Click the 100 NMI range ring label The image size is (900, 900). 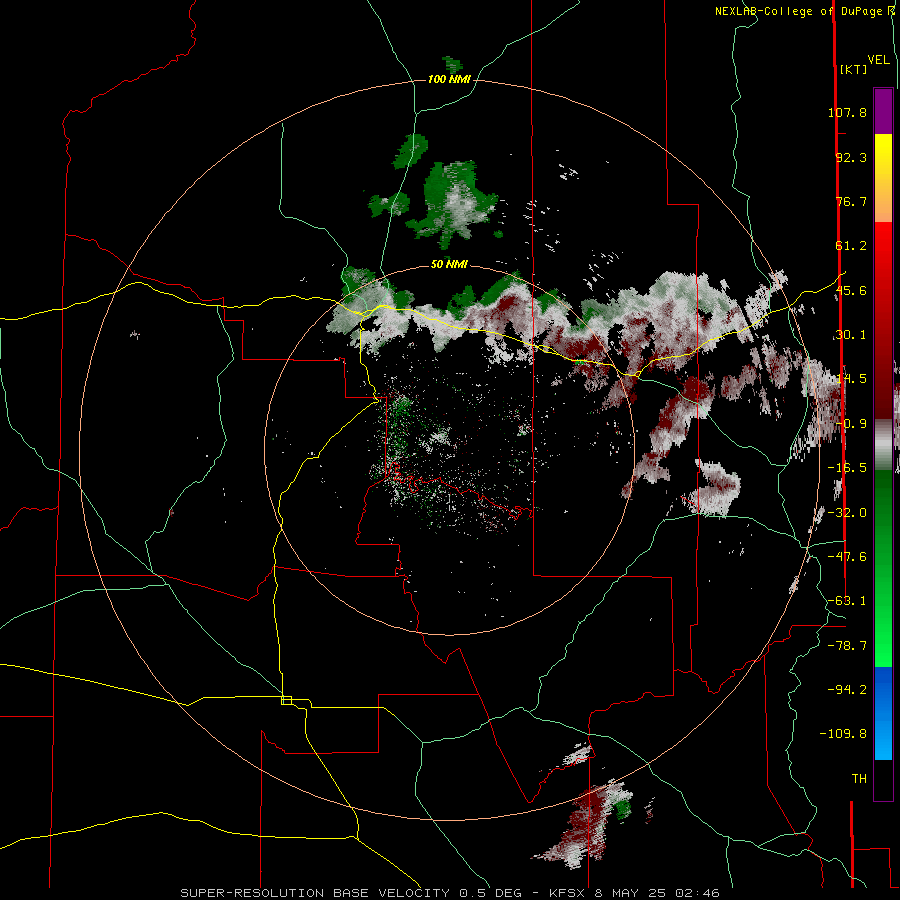pyautogui.click(x=449, y=79)
